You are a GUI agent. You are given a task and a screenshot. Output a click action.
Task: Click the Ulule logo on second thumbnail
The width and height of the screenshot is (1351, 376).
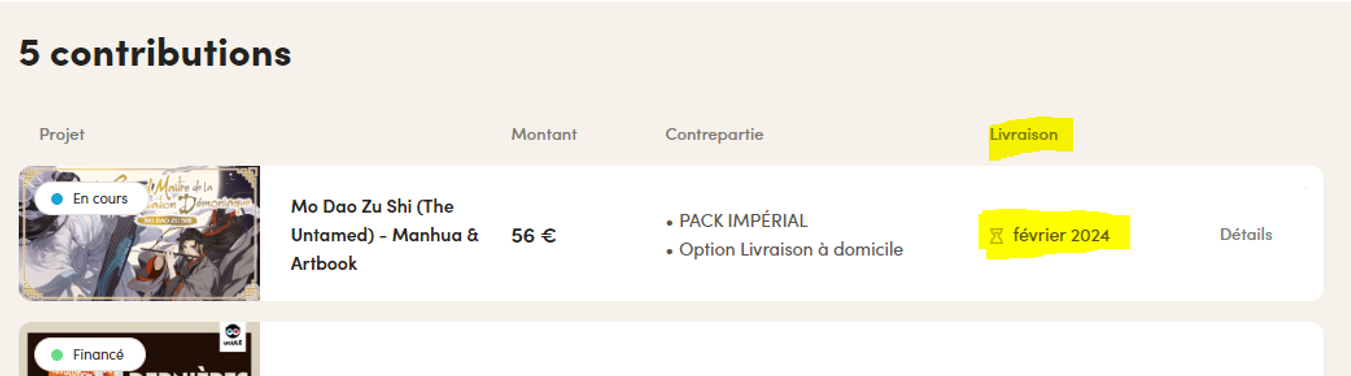234,335
